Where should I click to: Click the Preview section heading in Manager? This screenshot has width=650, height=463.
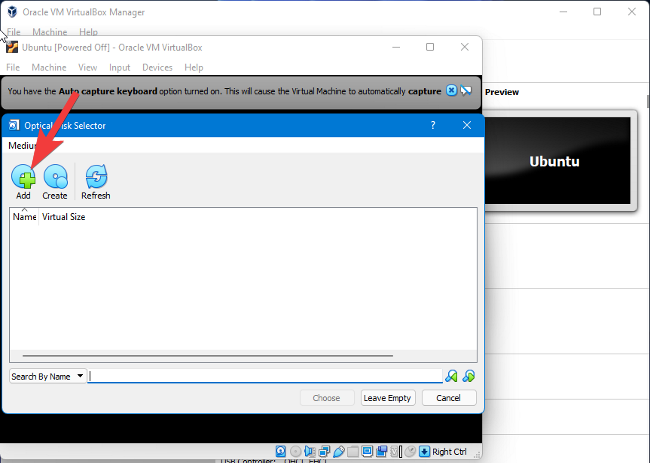pyautogui.click(x=502, y=92)
